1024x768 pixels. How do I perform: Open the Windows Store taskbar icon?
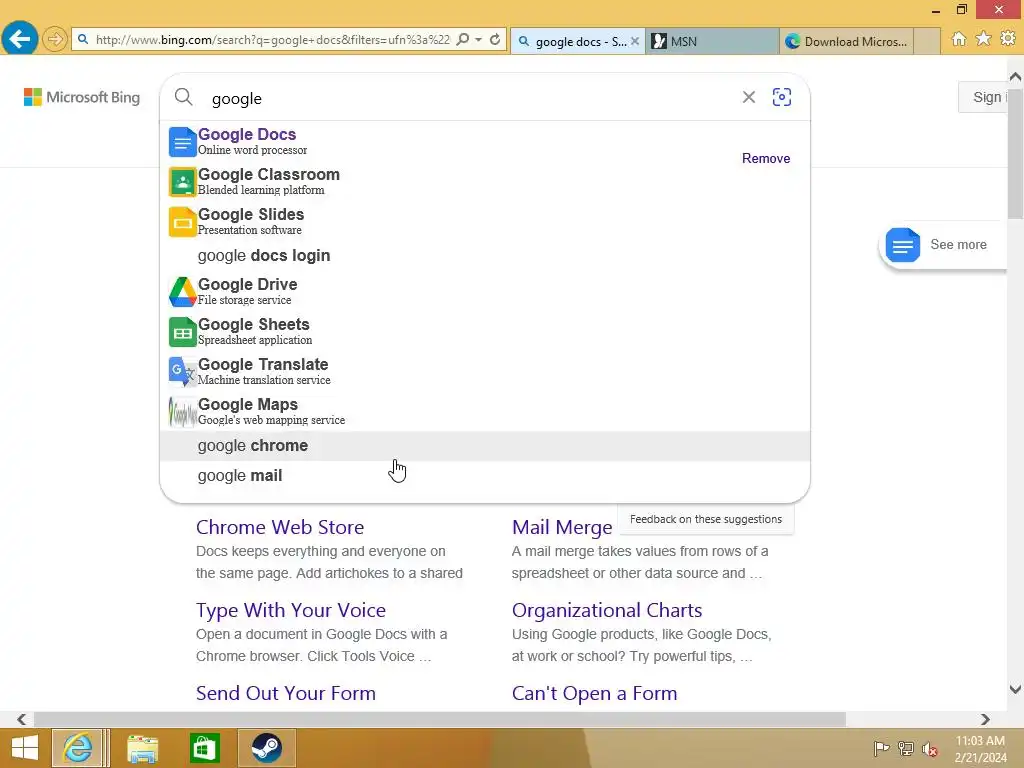204,748
